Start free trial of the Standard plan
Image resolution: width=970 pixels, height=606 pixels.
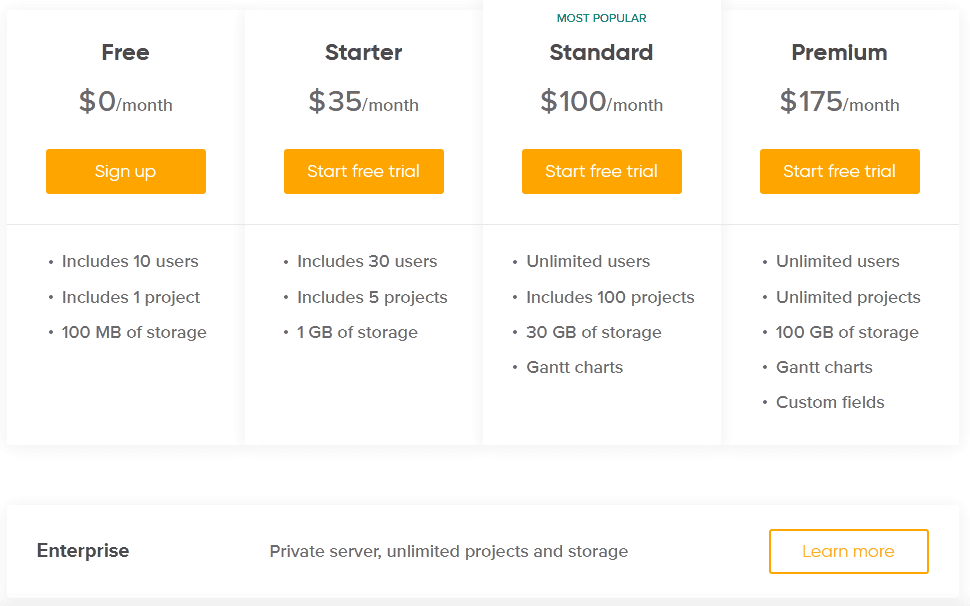pyautogui.click(x=601, y=171)
